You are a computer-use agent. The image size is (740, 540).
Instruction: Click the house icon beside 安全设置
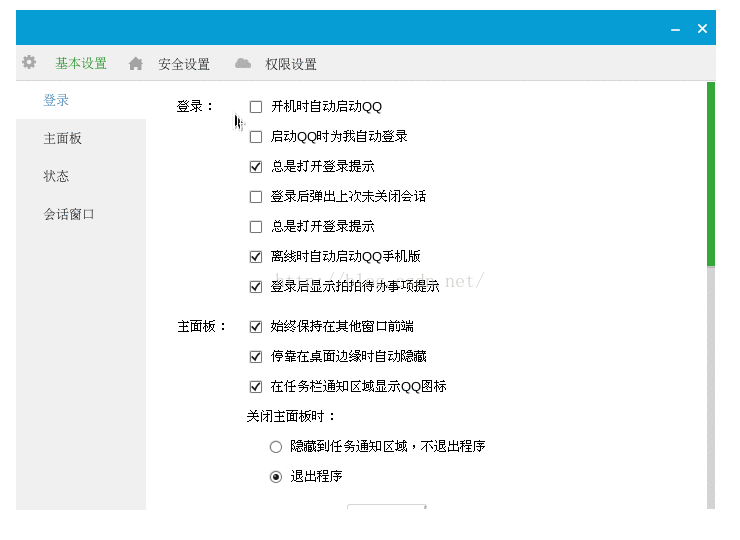tap(136, 64)
